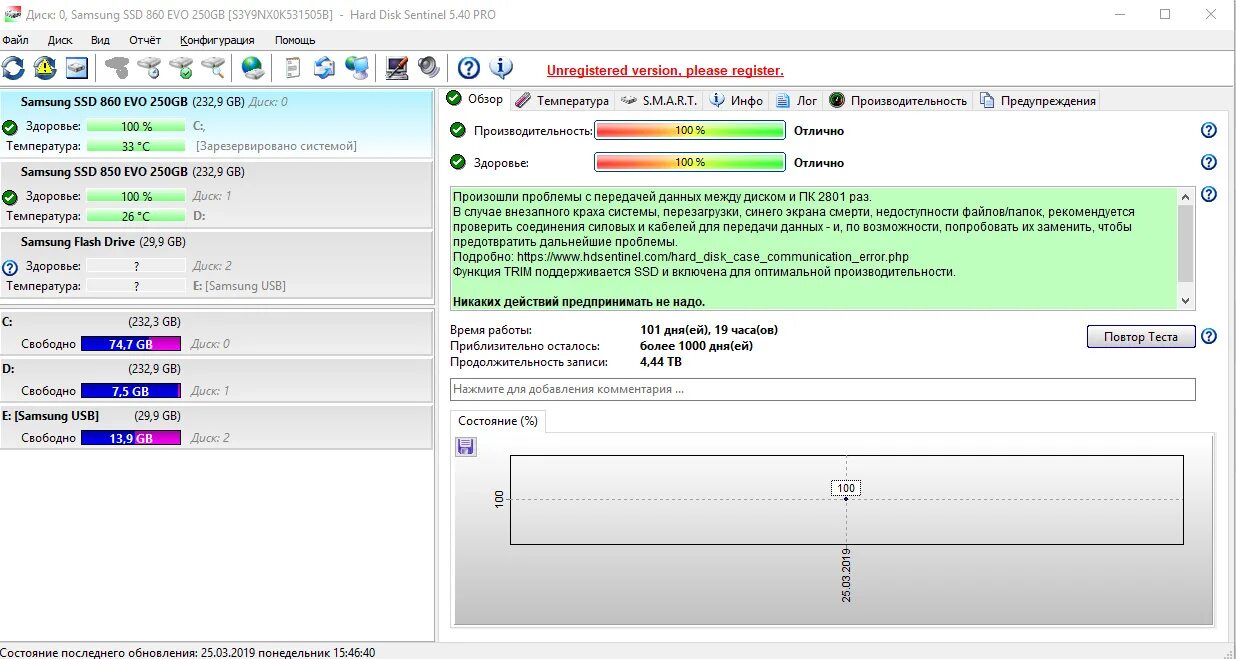
Task: Switch to the Температура tab
Action: (x=562, y=100)
